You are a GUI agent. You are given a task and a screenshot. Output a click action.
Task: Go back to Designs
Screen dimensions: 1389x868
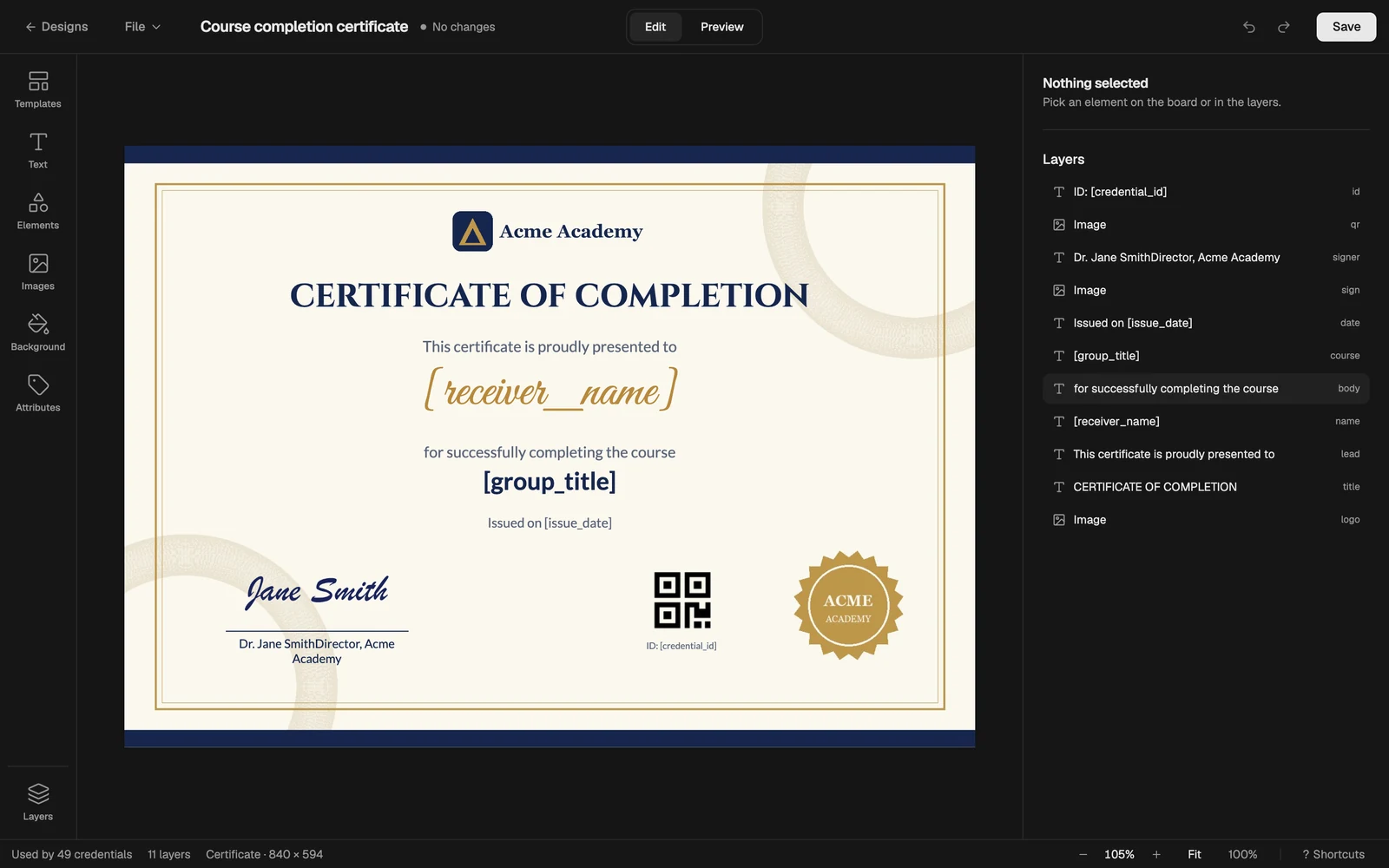56,27
